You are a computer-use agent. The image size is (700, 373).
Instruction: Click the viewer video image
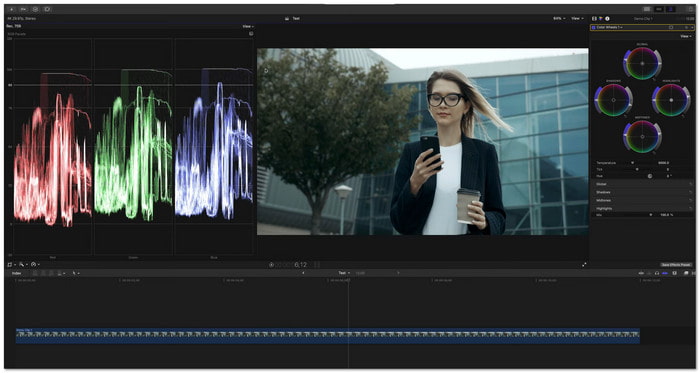(x=422, y=141)
